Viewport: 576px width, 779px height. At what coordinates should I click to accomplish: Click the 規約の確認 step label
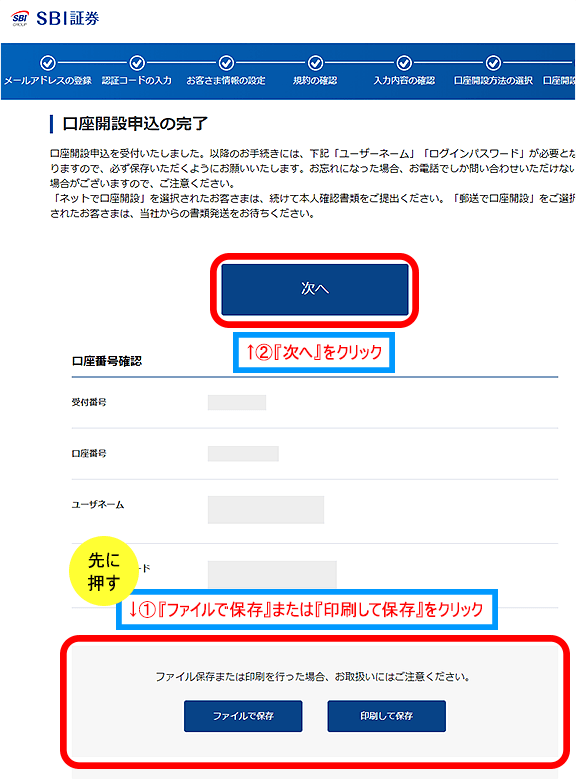[315, 80]
